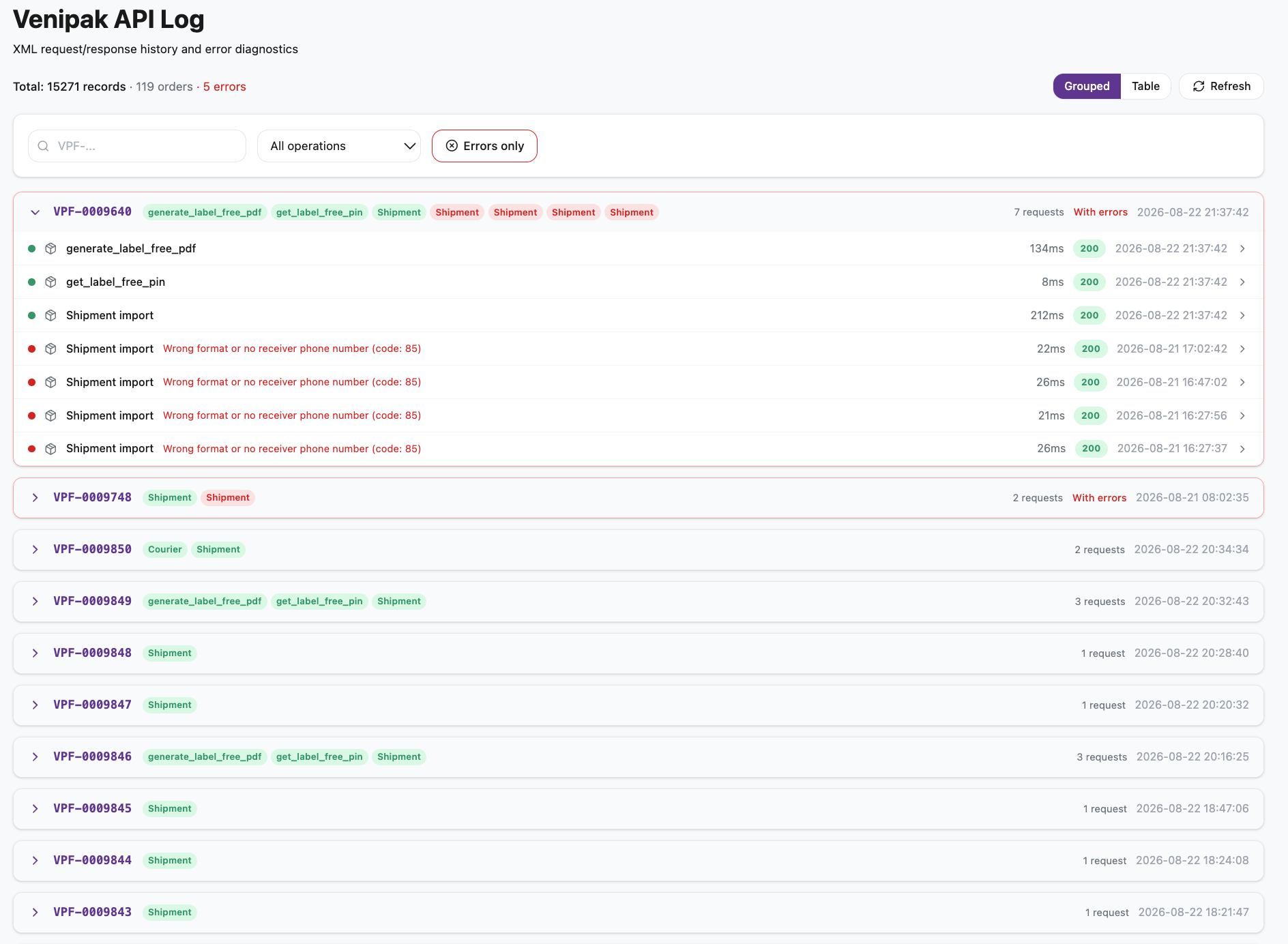The height and width of the screenshot is (944, 1288).
Task: Expand the VPF-0009850 order group
Action: coord(35,550)
